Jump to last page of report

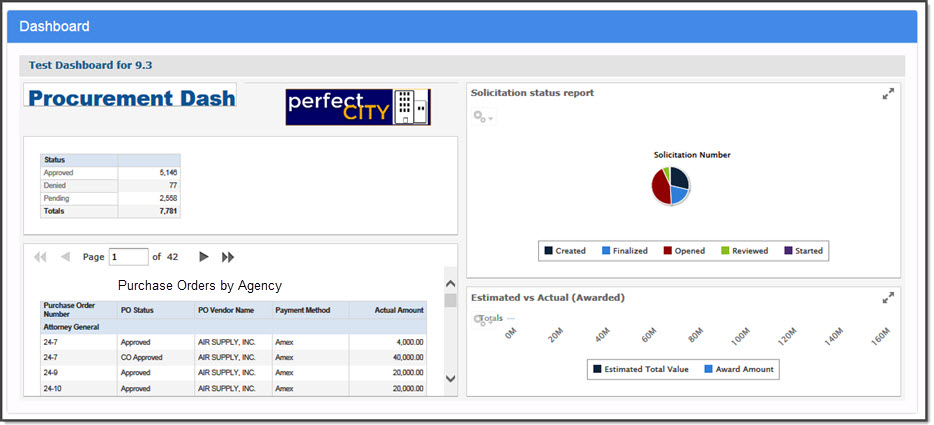click(x=228, y=257)
